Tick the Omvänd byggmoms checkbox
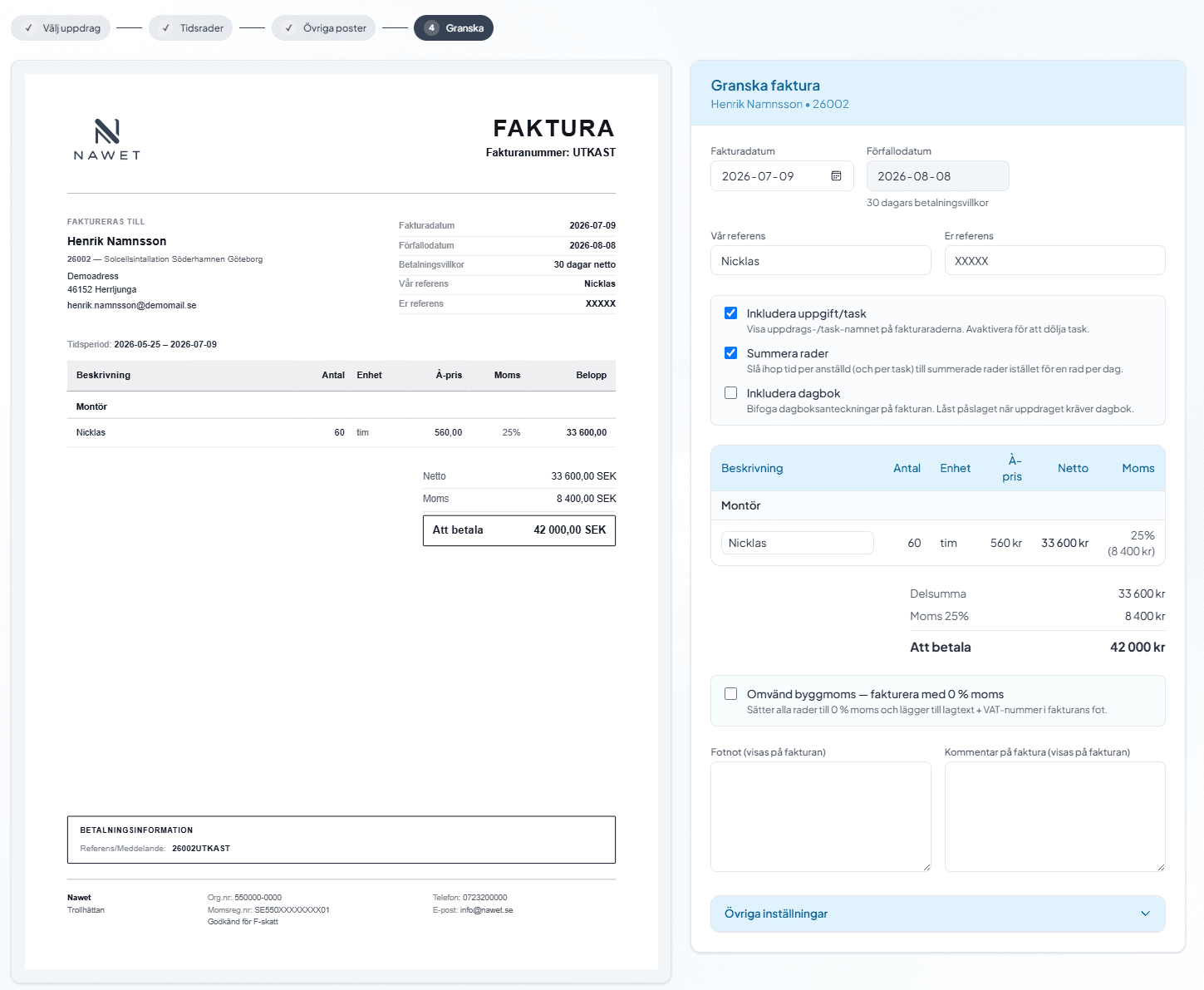The height and width of the screenshot is (990, 1204). pyautogui.click(x=730, y=694)
